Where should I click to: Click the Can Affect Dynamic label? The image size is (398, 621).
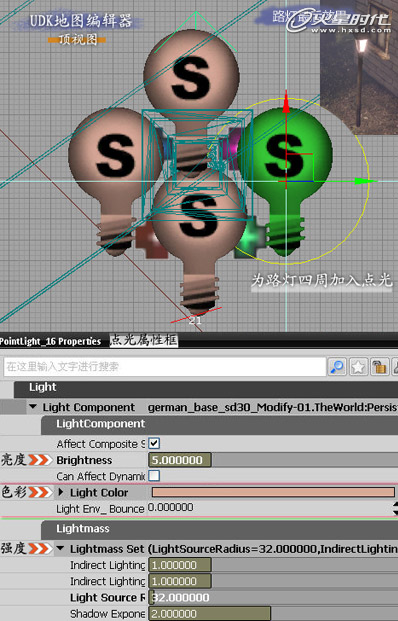(x=101, y=476)
